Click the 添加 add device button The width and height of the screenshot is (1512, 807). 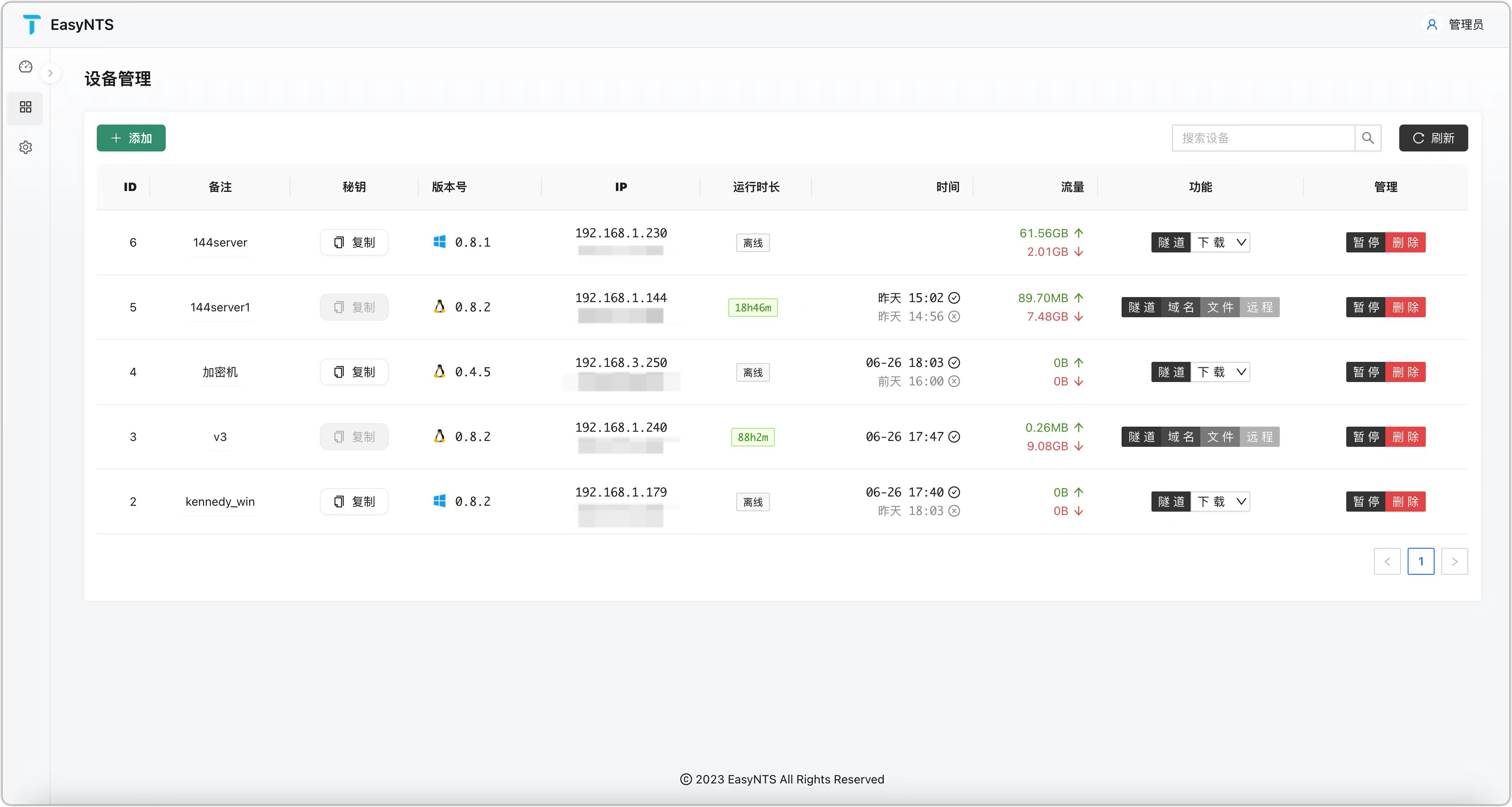click(x=131, y=138)
